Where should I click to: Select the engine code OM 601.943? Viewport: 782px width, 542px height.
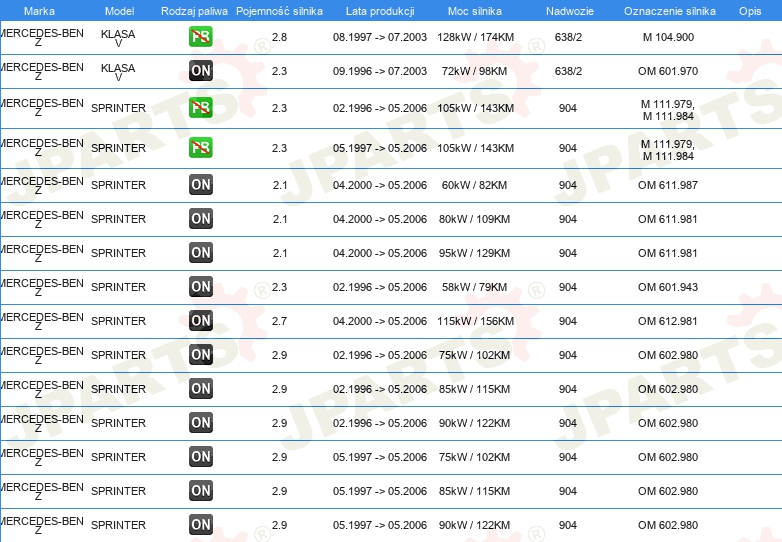click(x=668, y=287)
